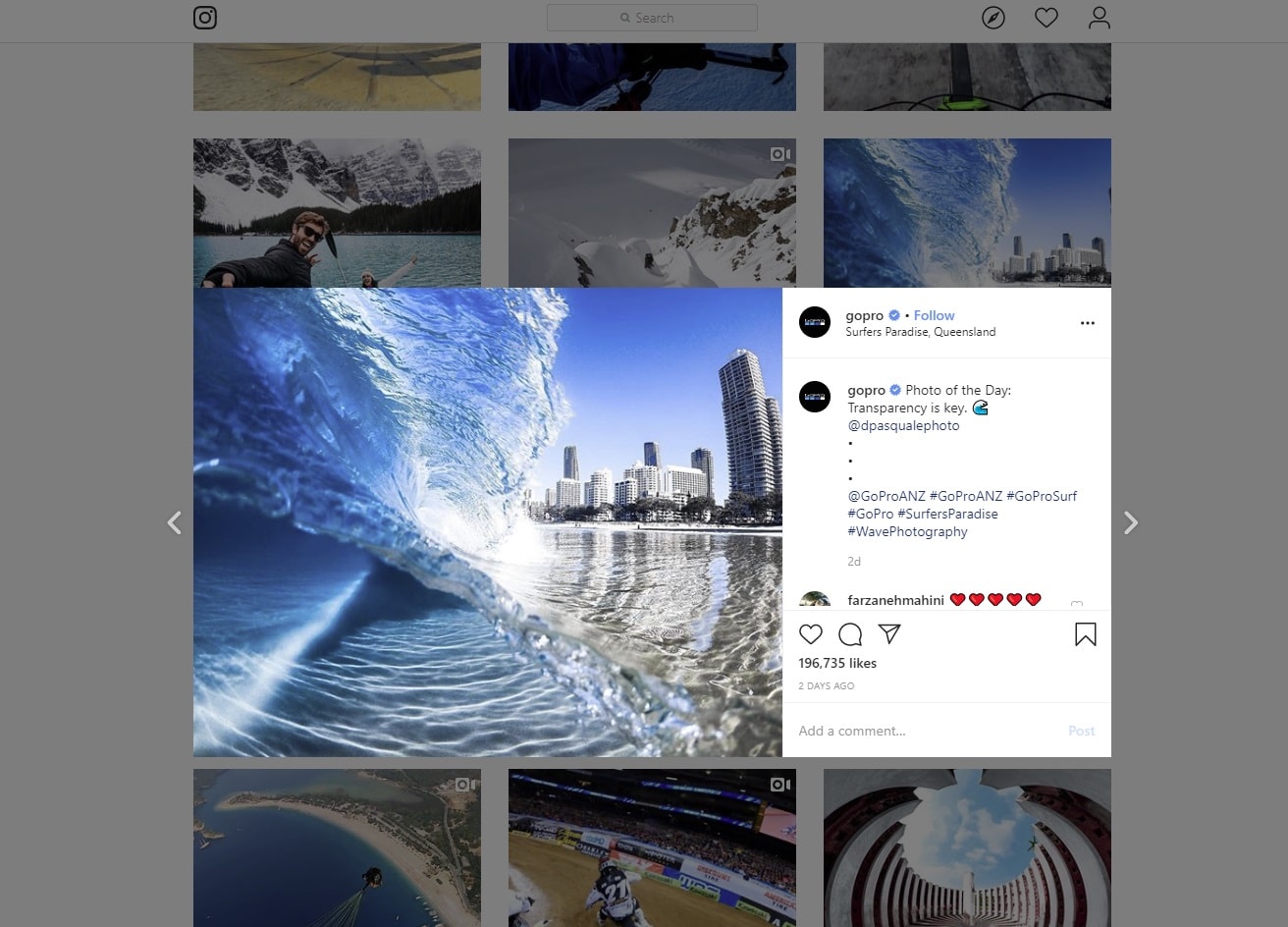This screenshot has height=927, width=1288.
Task: Save the post with bookmark icon
Action: click(x=1085, y=635)
